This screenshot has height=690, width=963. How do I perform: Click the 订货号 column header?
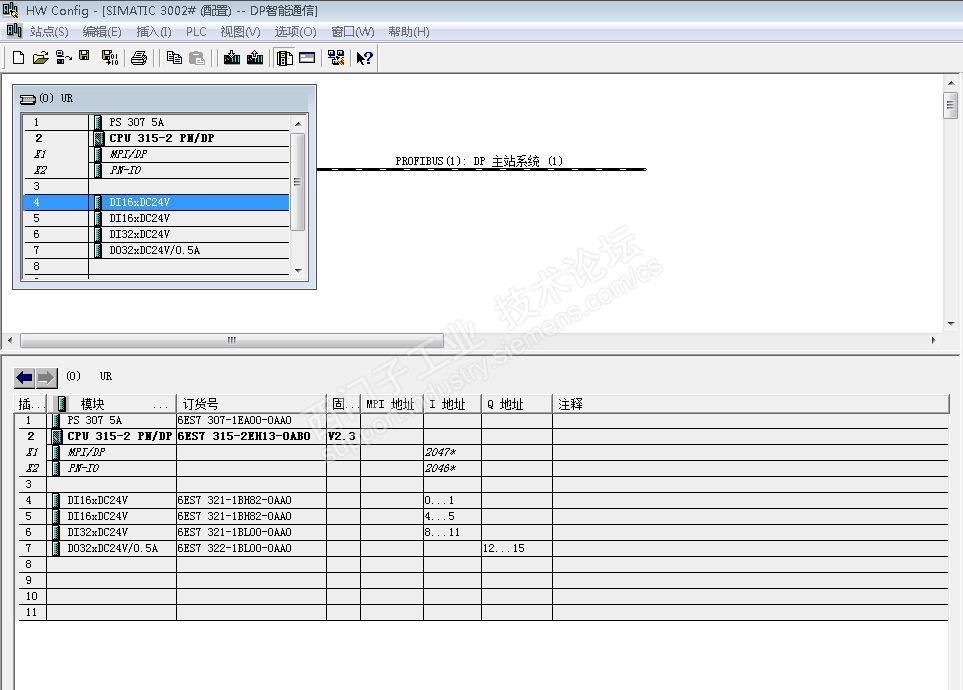(251, 404)
